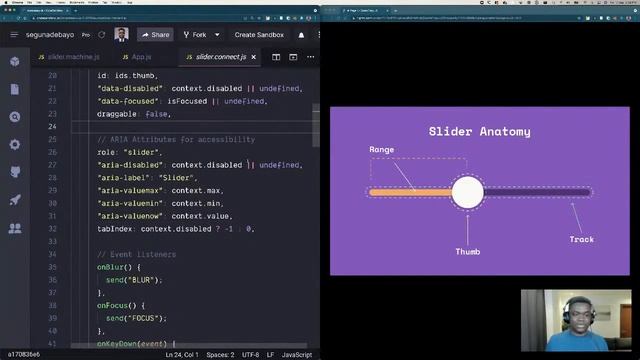Switch to slider.machine.js tab

(x=69, y=57)
